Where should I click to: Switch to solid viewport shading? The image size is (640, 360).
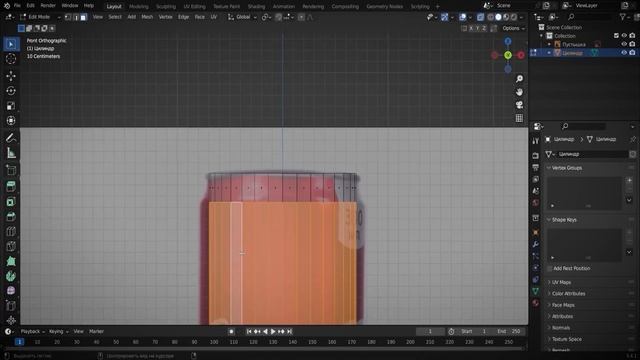498,17
